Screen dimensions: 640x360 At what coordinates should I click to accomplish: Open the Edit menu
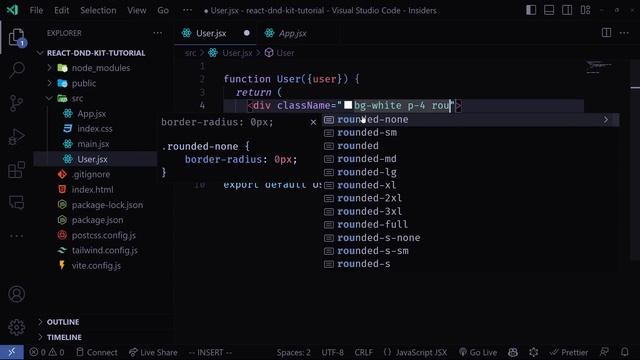click(x=62, y=10)
